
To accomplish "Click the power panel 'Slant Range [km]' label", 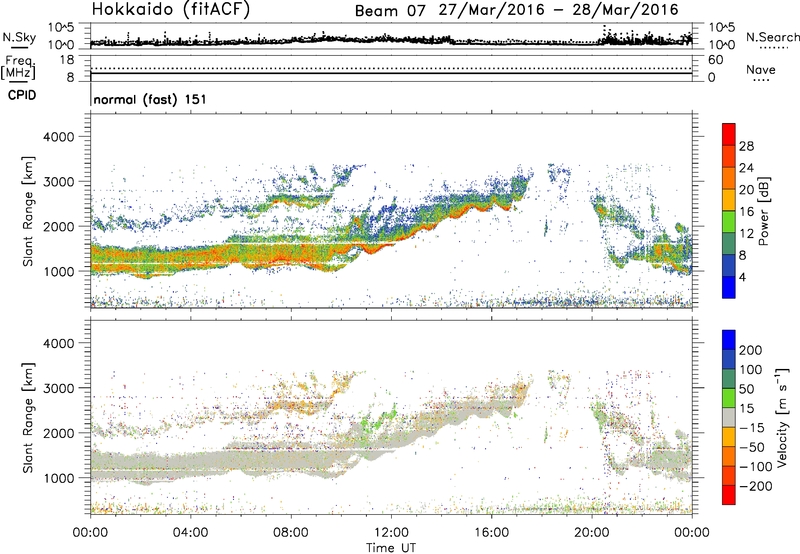I will (28, 211).
